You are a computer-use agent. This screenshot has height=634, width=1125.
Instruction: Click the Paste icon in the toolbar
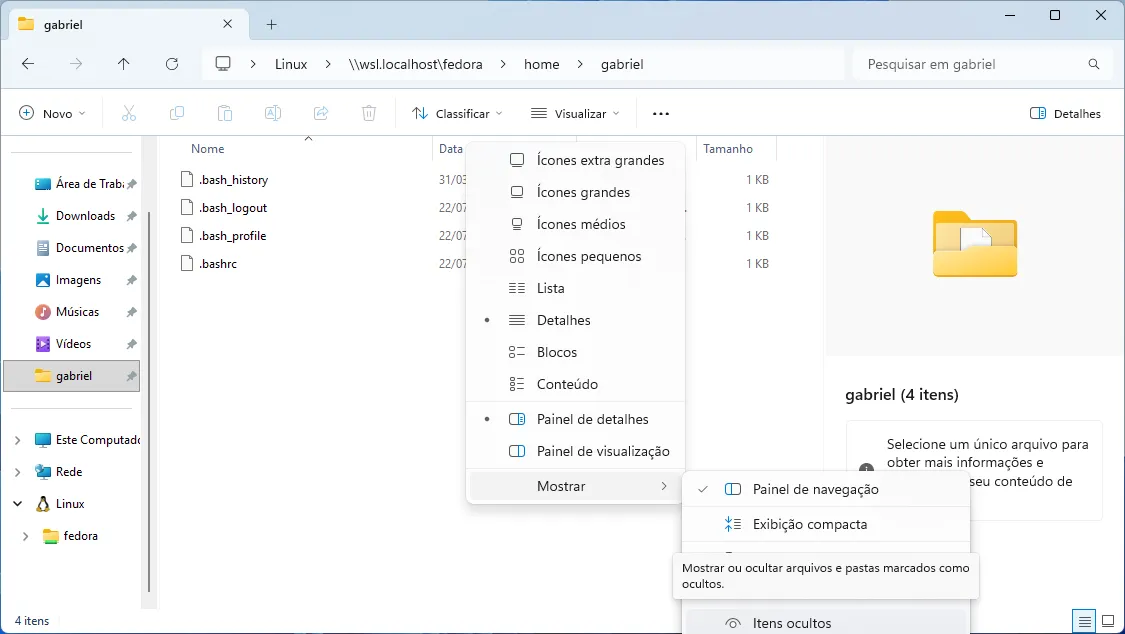pyautogui.click(x=224, y=112)
